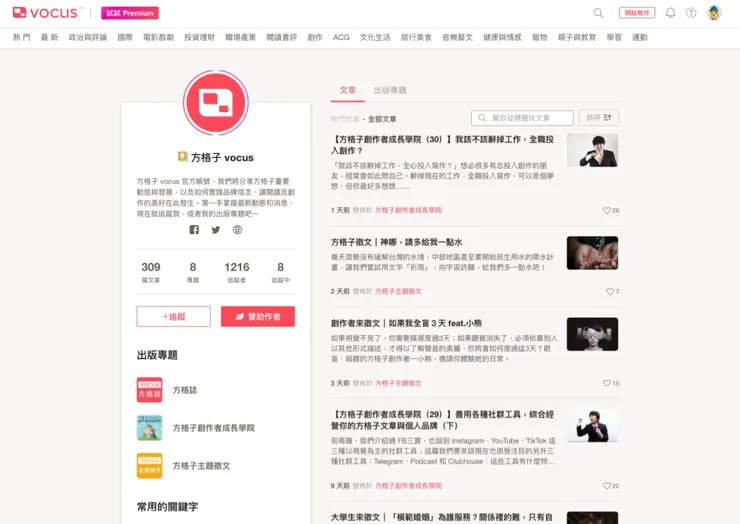Screen dimensions: 740x524
Task: Open 方格子 vocus Twitter icon
Action: 216,230
